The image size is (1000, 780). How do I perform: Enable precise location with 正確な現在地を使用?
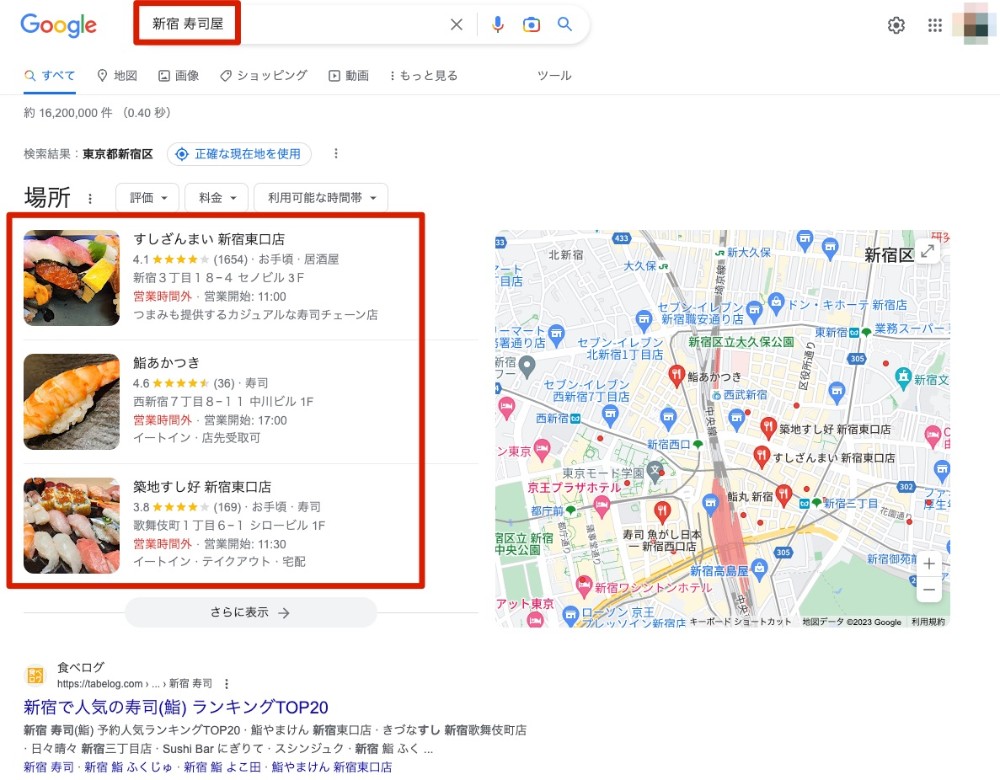coord(239,154)
